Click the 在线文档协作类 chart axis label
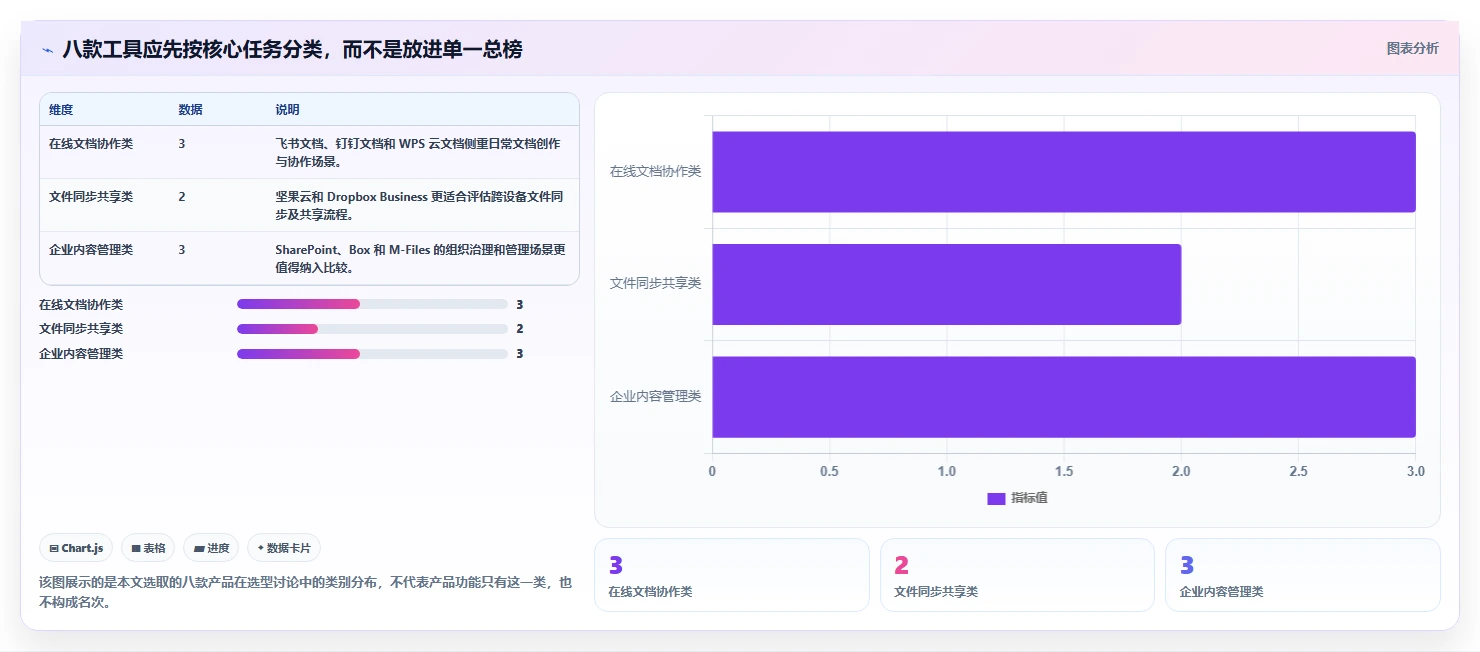Screen dimensions: 1480x652 (x=655, y=171)
